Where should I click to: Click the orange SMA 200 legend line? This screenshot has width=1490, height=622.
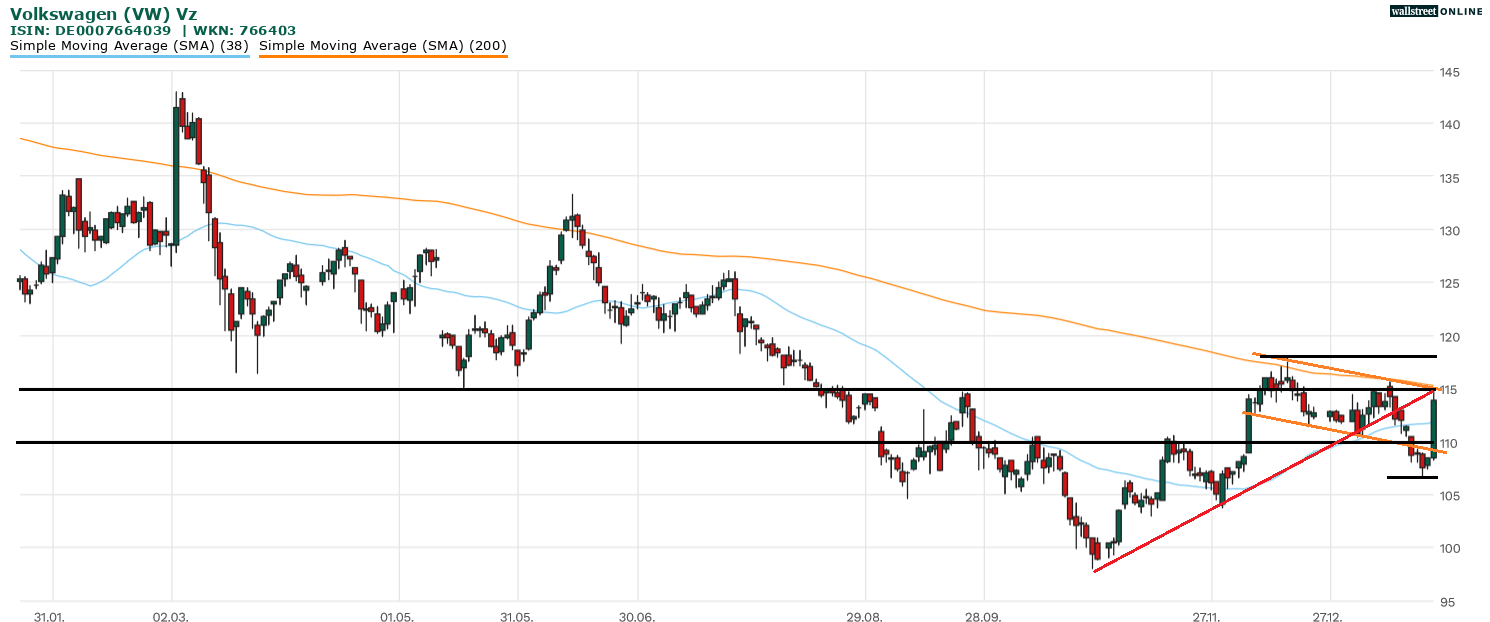click(383, 57)
